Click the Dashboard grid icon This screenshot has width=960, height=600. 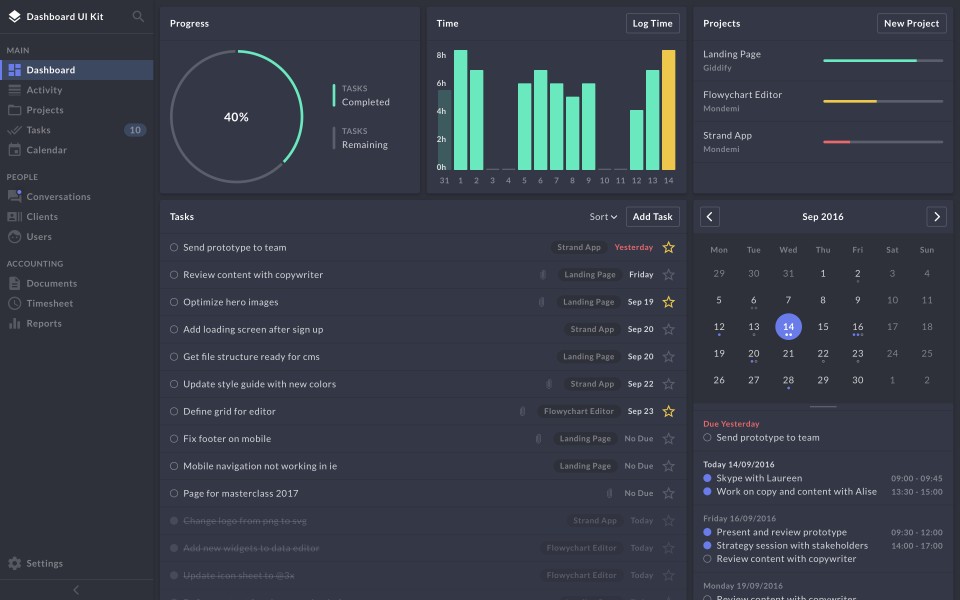click(x=15, y=70)
